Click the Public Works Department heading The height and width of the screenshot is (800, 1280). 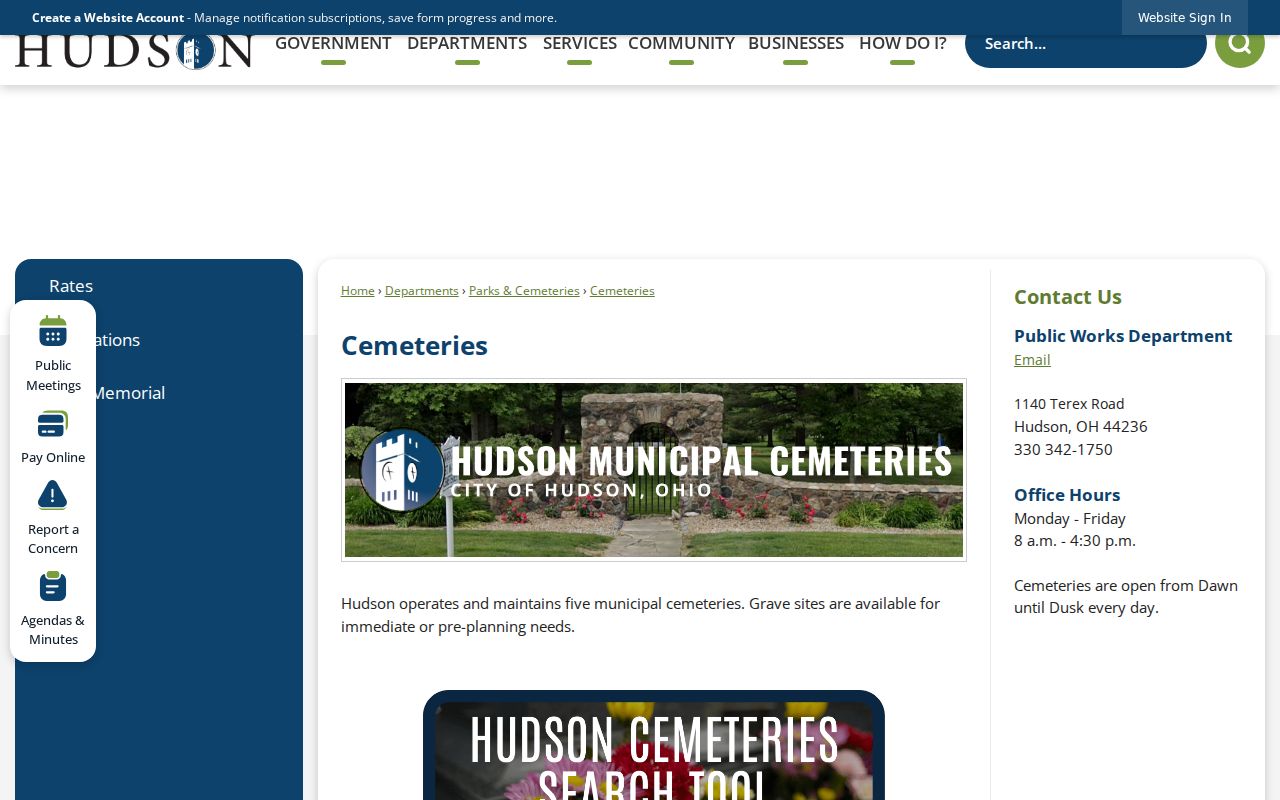click(x=1123, y=336)
